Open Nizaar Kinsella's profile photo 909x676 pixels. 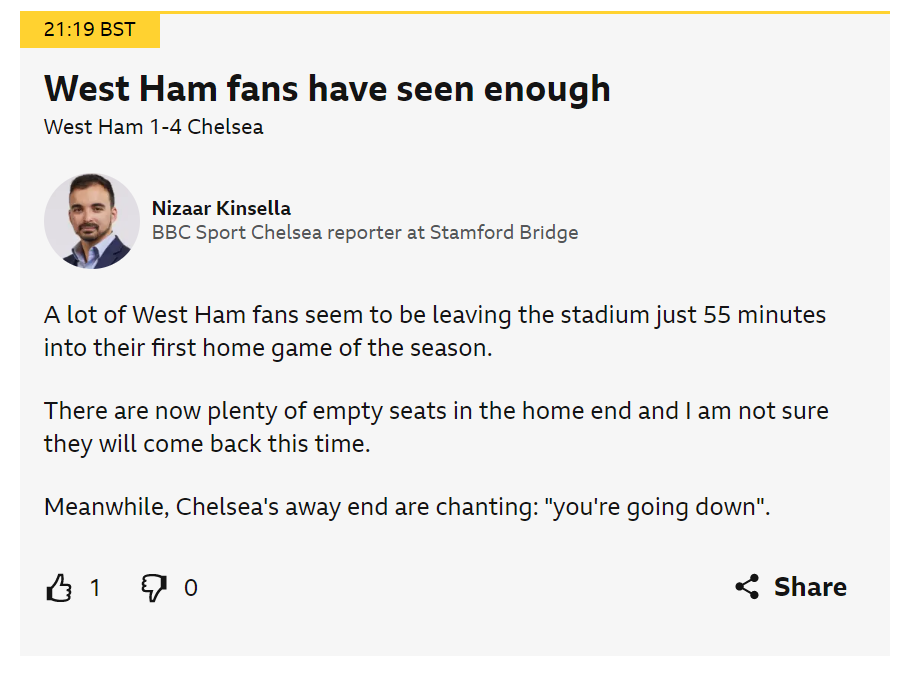(x=92, y=221)
